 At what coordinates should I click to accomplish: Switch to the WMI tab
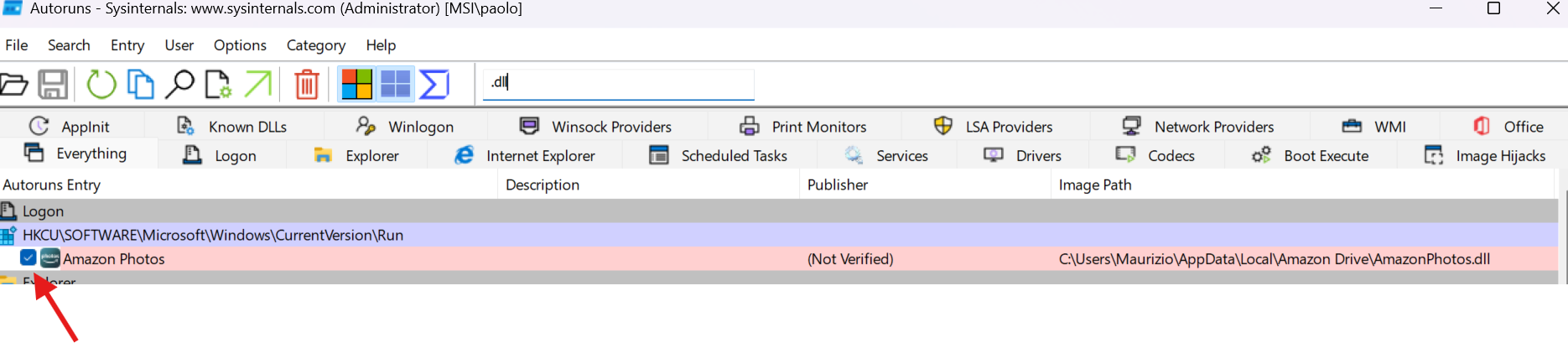pos(1373,126)
